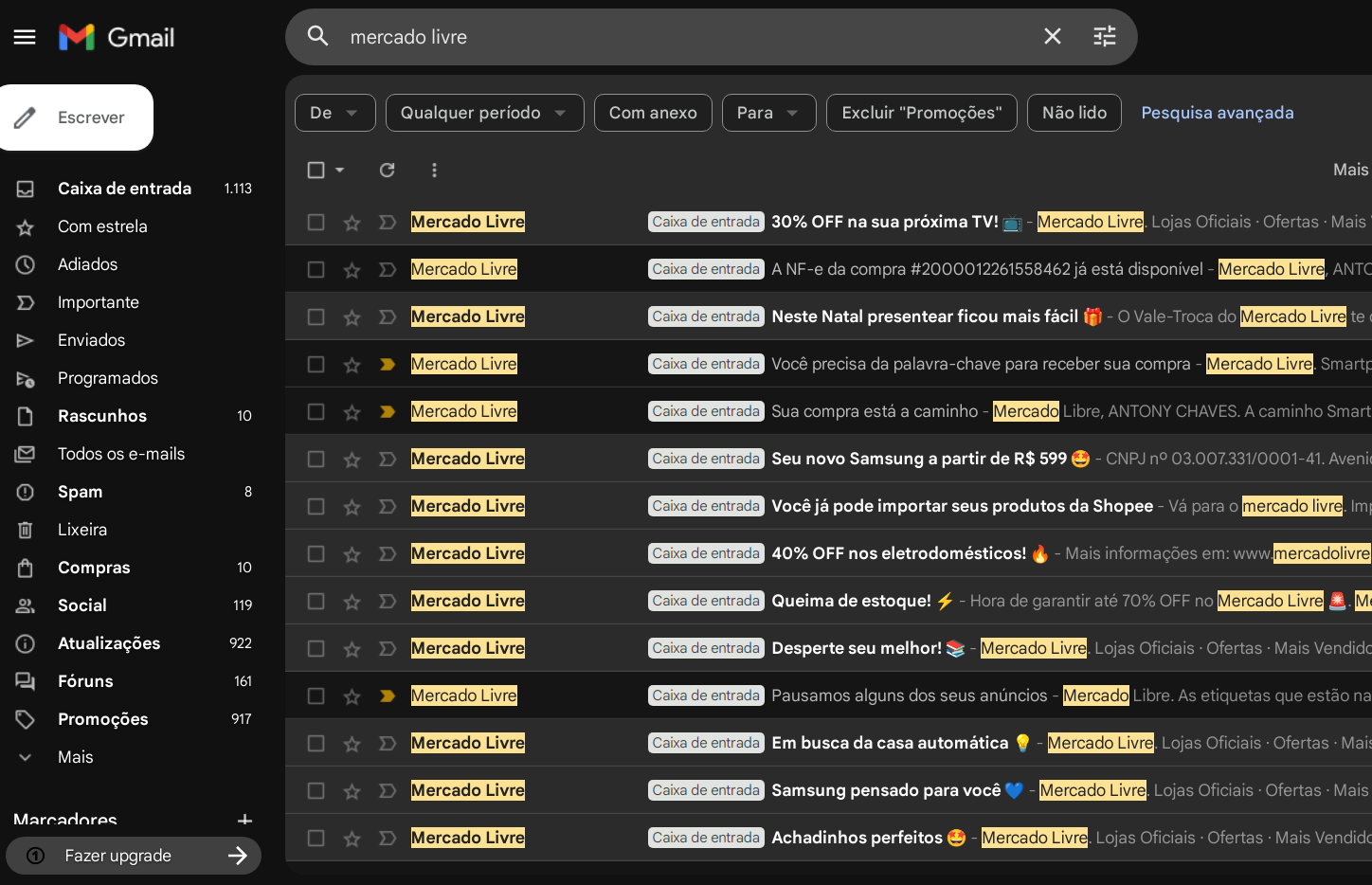The height and width of the screenshot is (885, 1372).
Task: Star the '30% OFF na sua próxima TV' email
Action: tap(352, 223)
